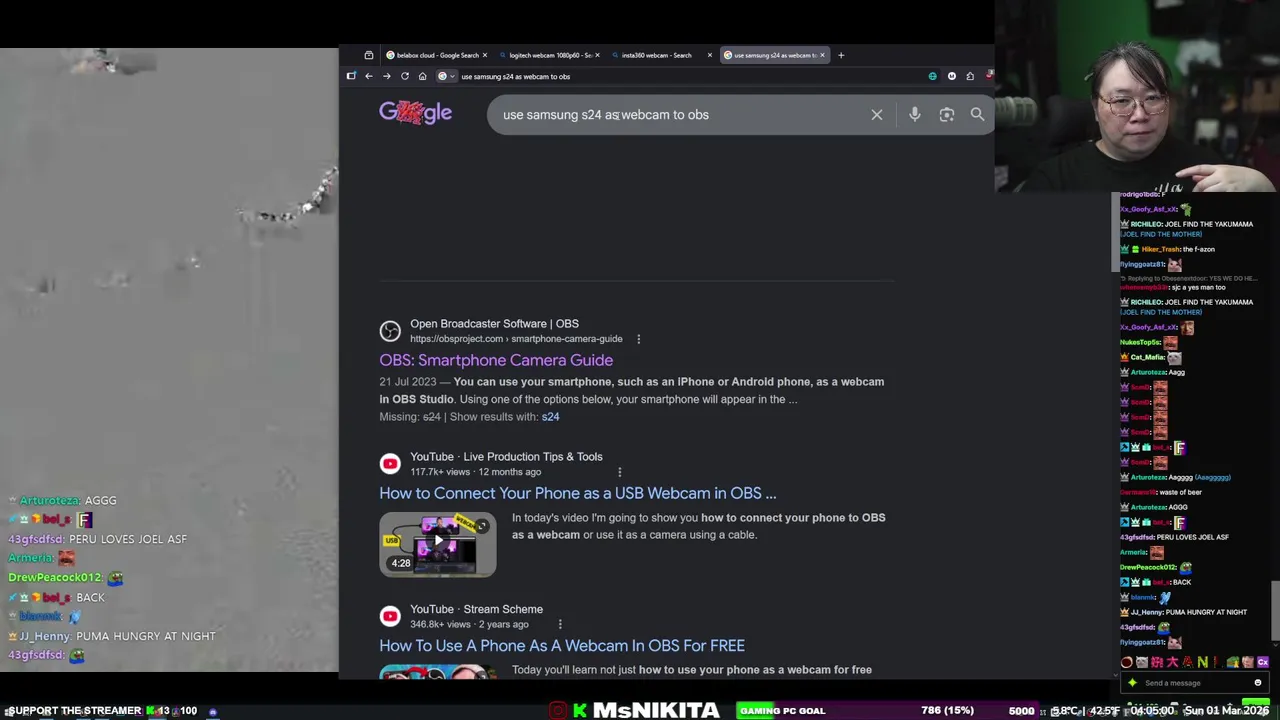
Task: Open 'OBS: Smartphone Camera Guide' result link
Action: [x=496, y=360]
